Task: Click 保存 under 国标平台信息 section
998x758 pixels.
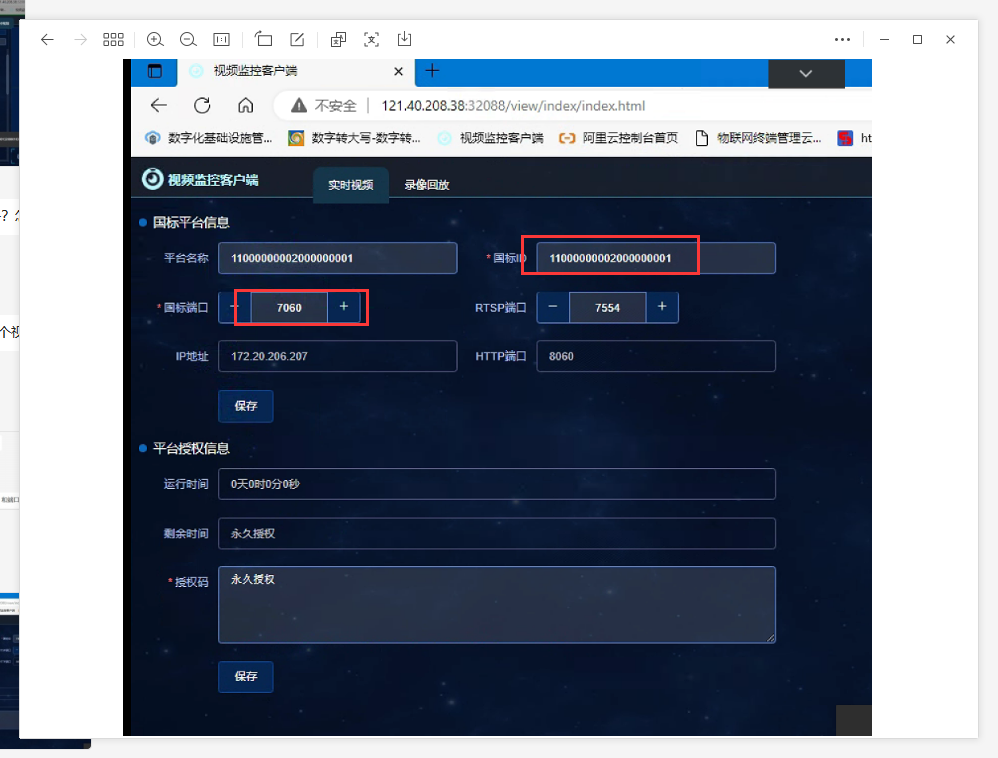Action: click(x=245, y=406)
